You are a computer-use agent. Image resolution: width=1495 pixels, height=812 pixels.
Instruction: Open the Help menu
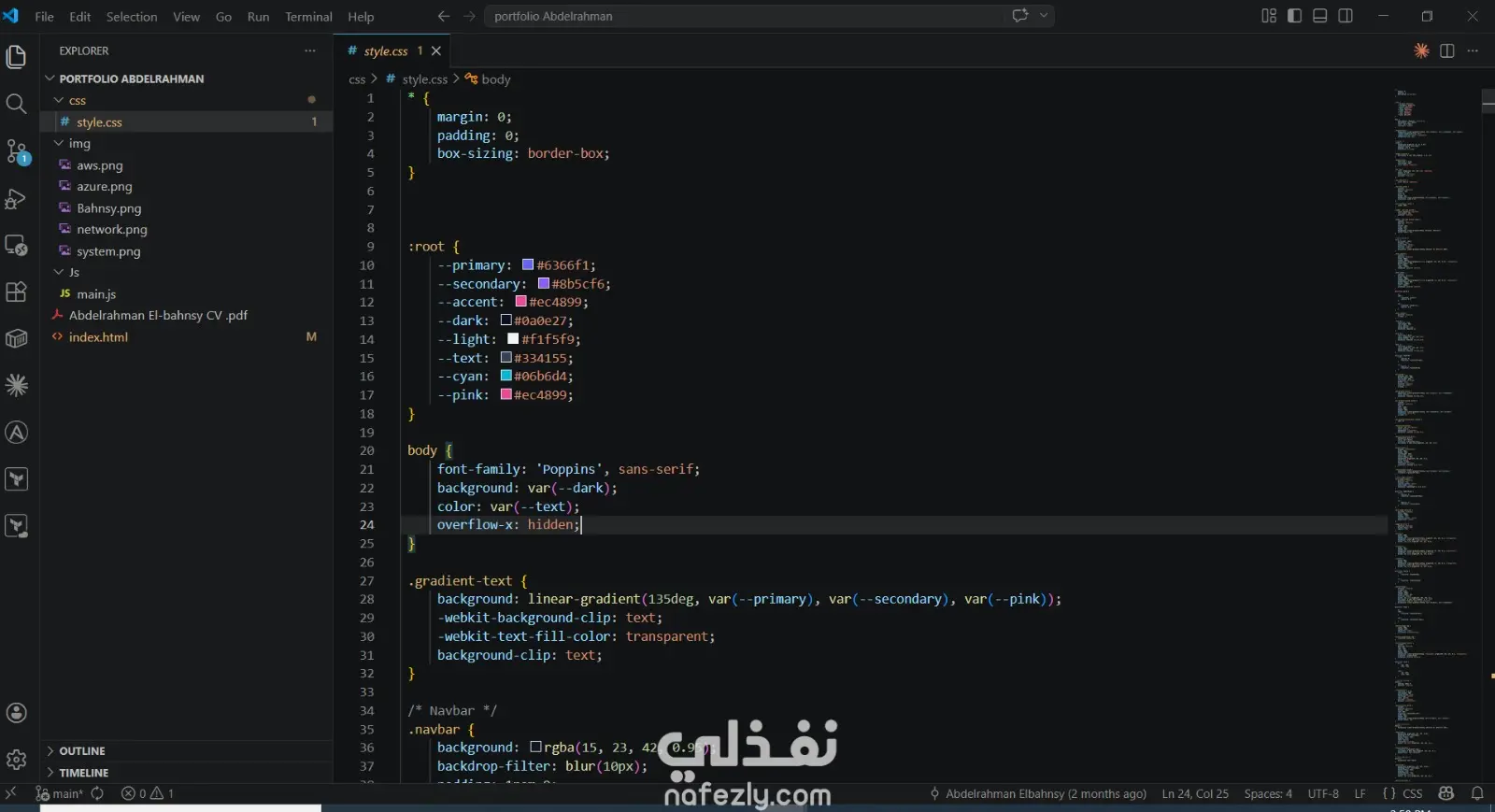pyautogui.click(x=361, y=17)
